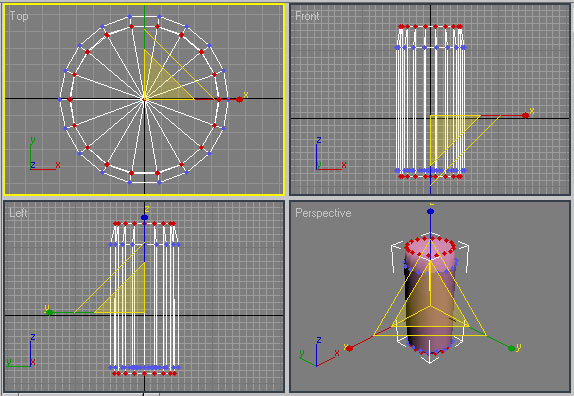
Task: Click the Perspective viewport label
Action: (x=323, y=213)
